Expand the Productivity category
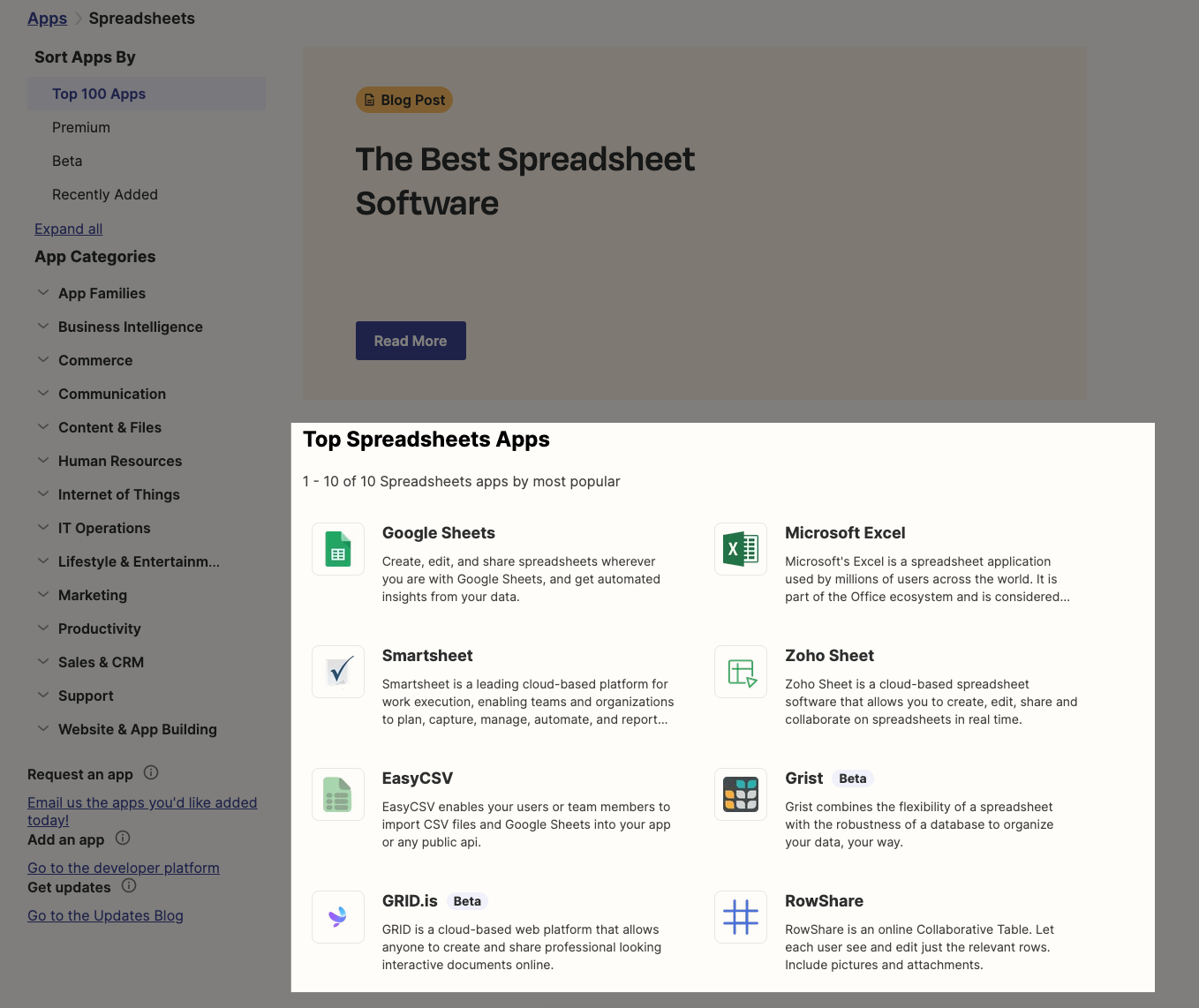1199x1008 pixels. [x=43, y=628]
